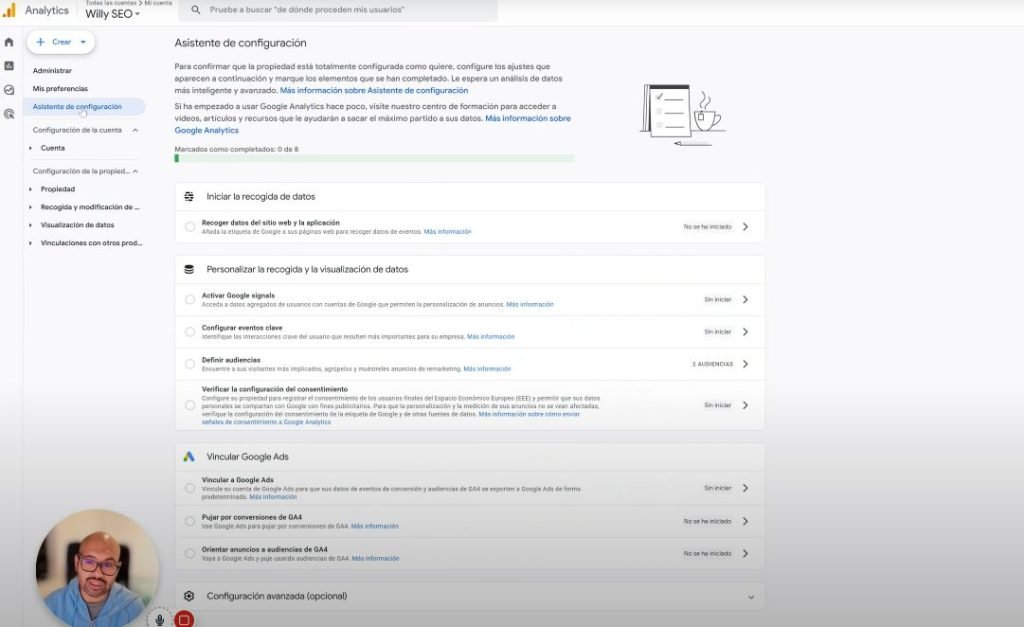
Task: Mark 'Vincular a Google Ads' as completed
Action: [189, 488]
